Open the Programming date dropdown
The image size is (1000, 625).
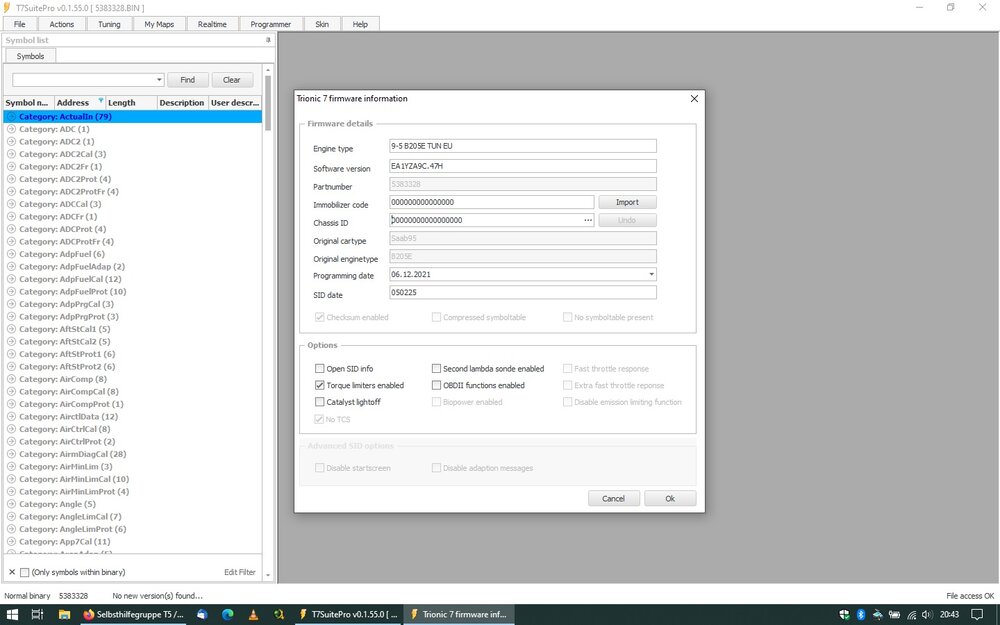point(651,274)
